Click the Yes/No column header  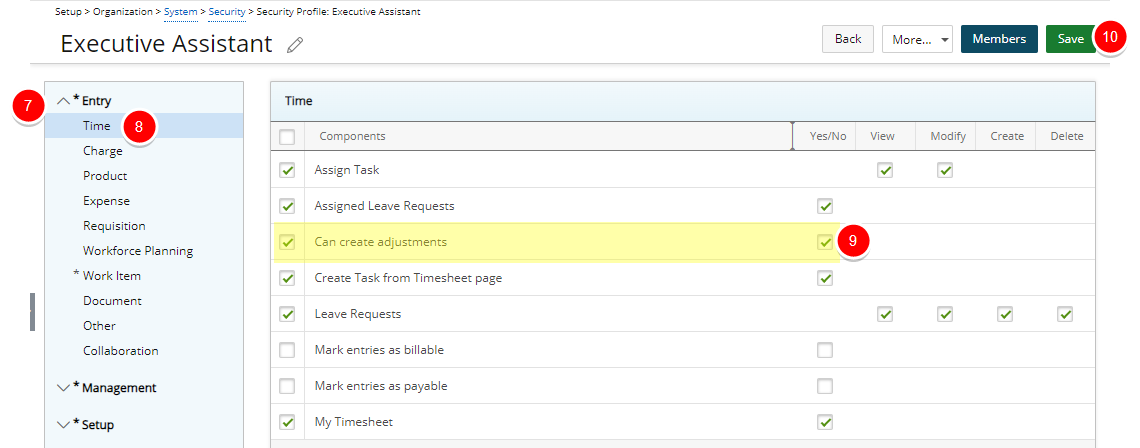828,136
